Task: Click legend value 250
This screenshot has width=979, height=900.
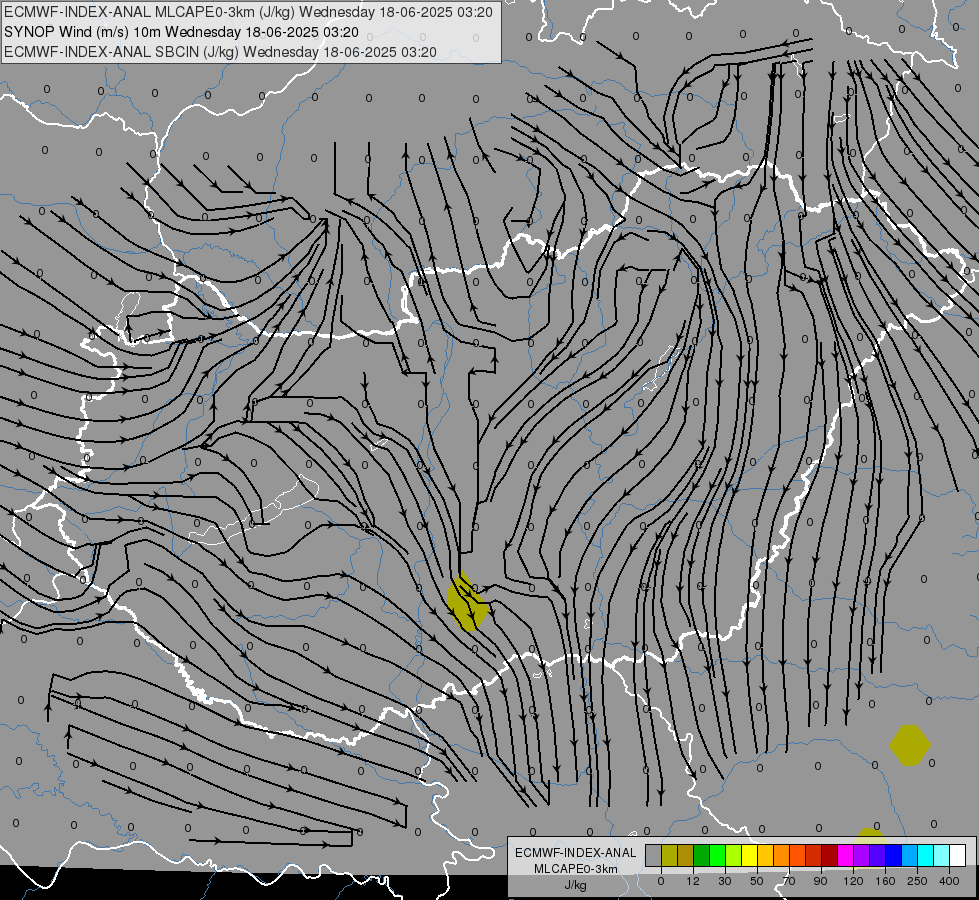Action: pos(917,881)
